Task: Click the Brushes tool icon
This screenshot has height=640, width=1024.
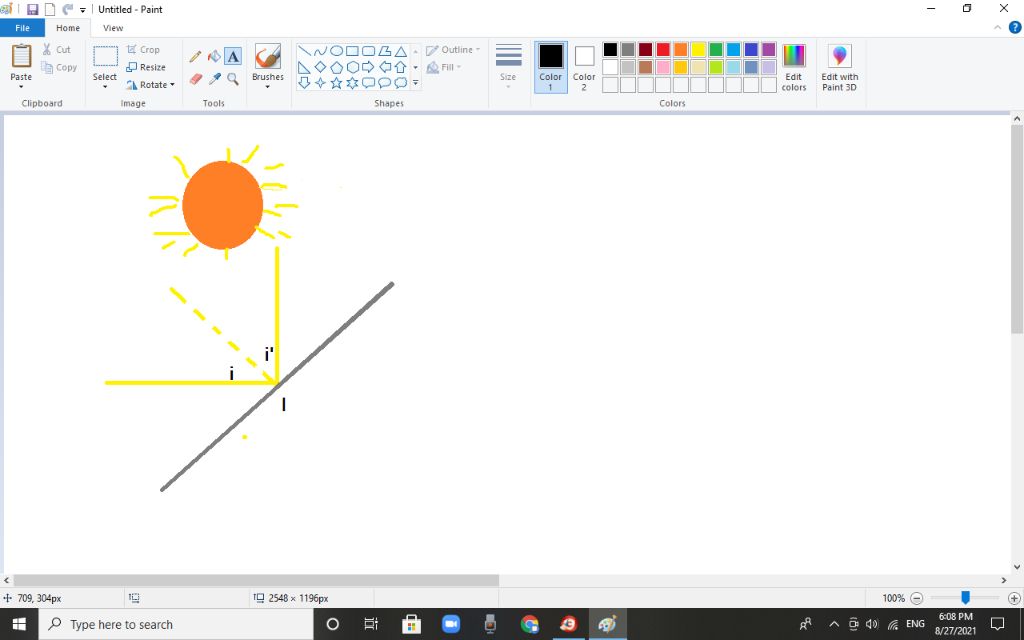Action: [268, 56]
